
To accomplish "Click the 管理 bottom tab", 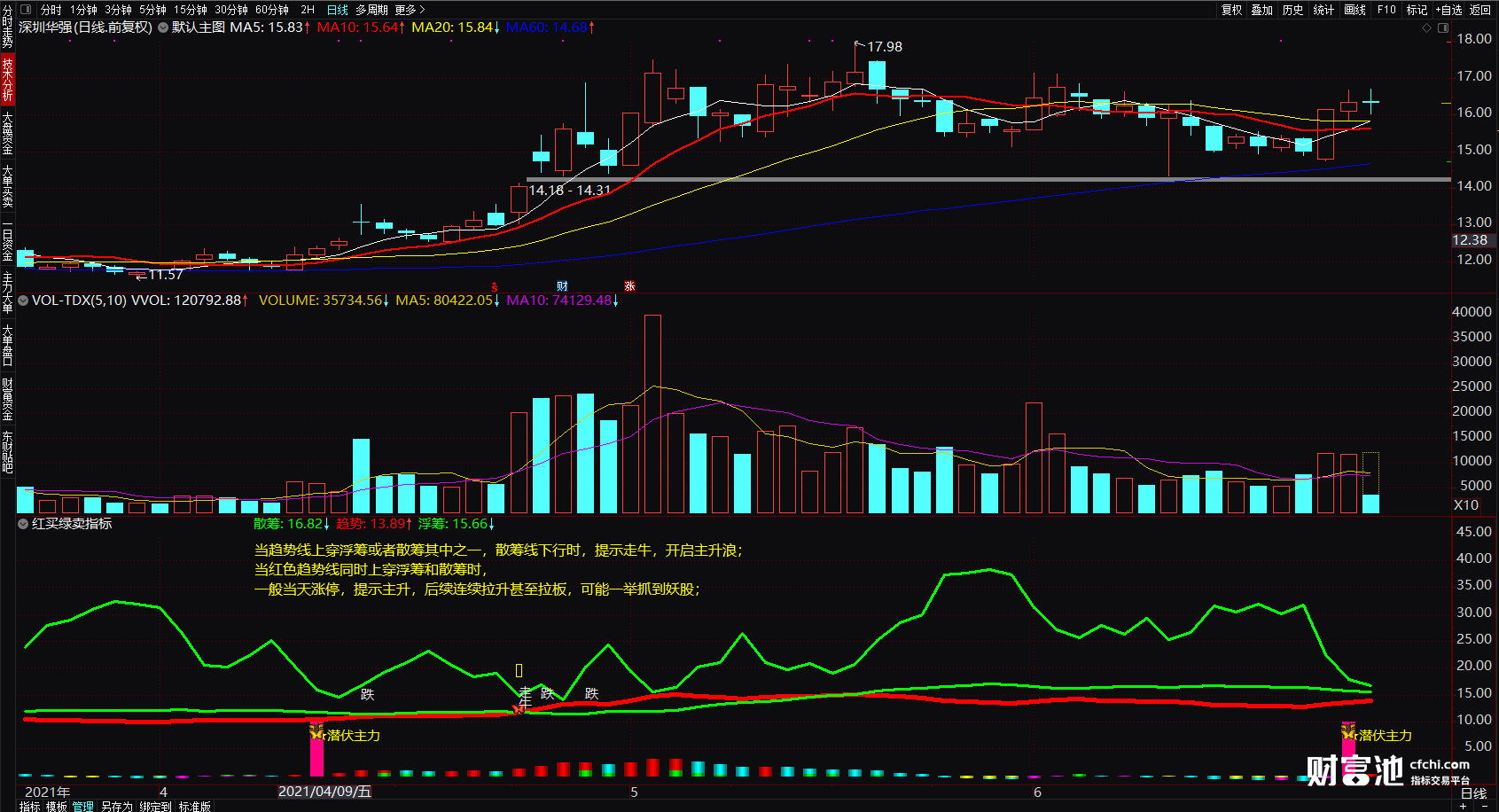I will (83, 807).
